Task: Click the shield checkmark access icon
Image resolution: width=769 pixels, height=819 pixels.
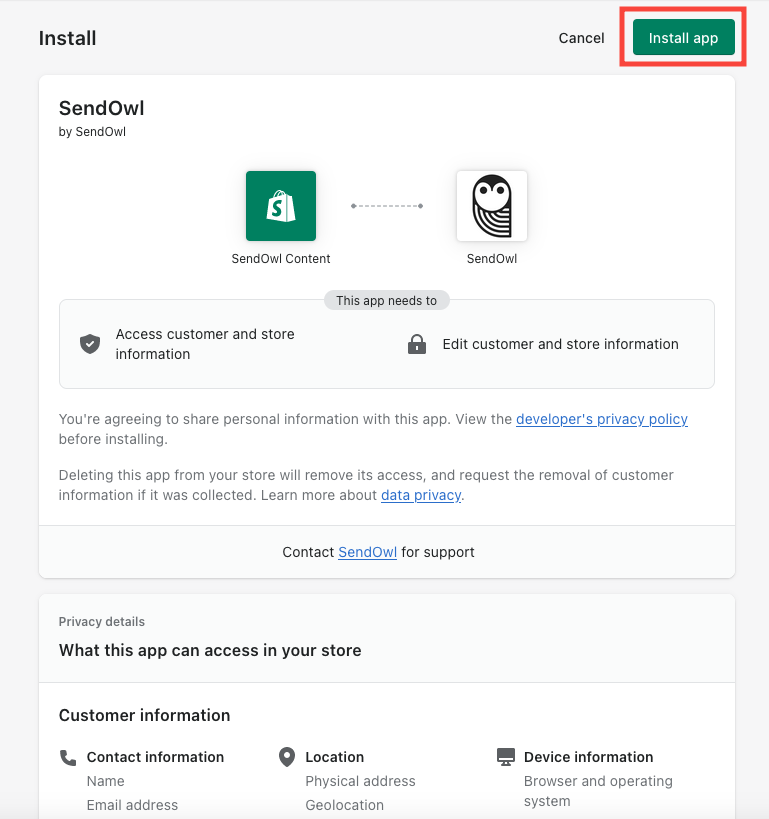Action: pyautogui.click(x=90, y=344)
